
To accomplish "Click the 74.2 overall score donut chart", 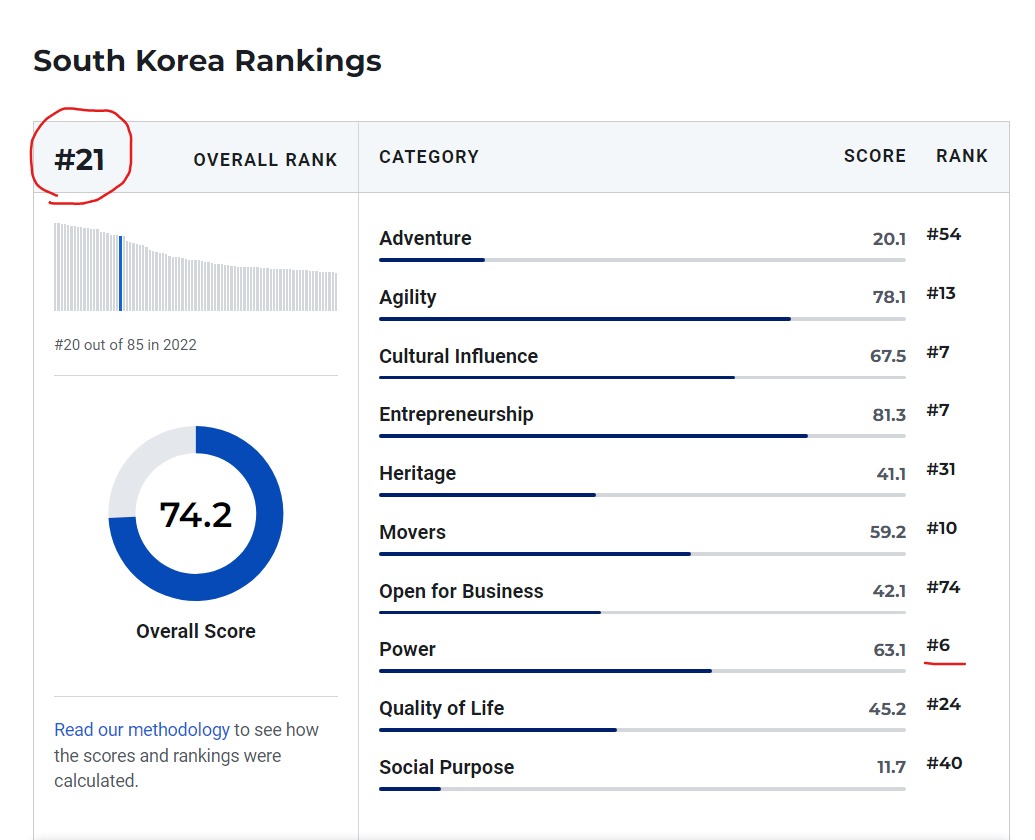I will 196,514.
